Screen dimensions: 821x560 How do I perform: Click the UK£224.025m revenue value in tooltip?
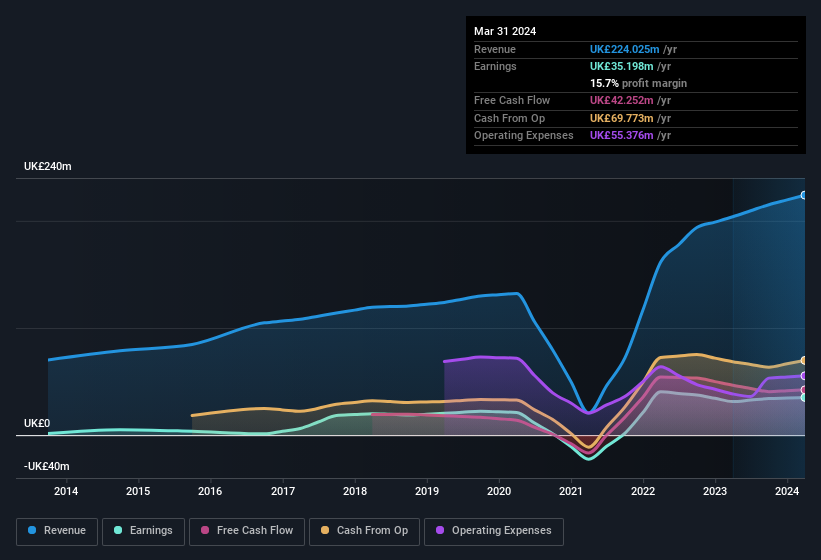[624, 49]
